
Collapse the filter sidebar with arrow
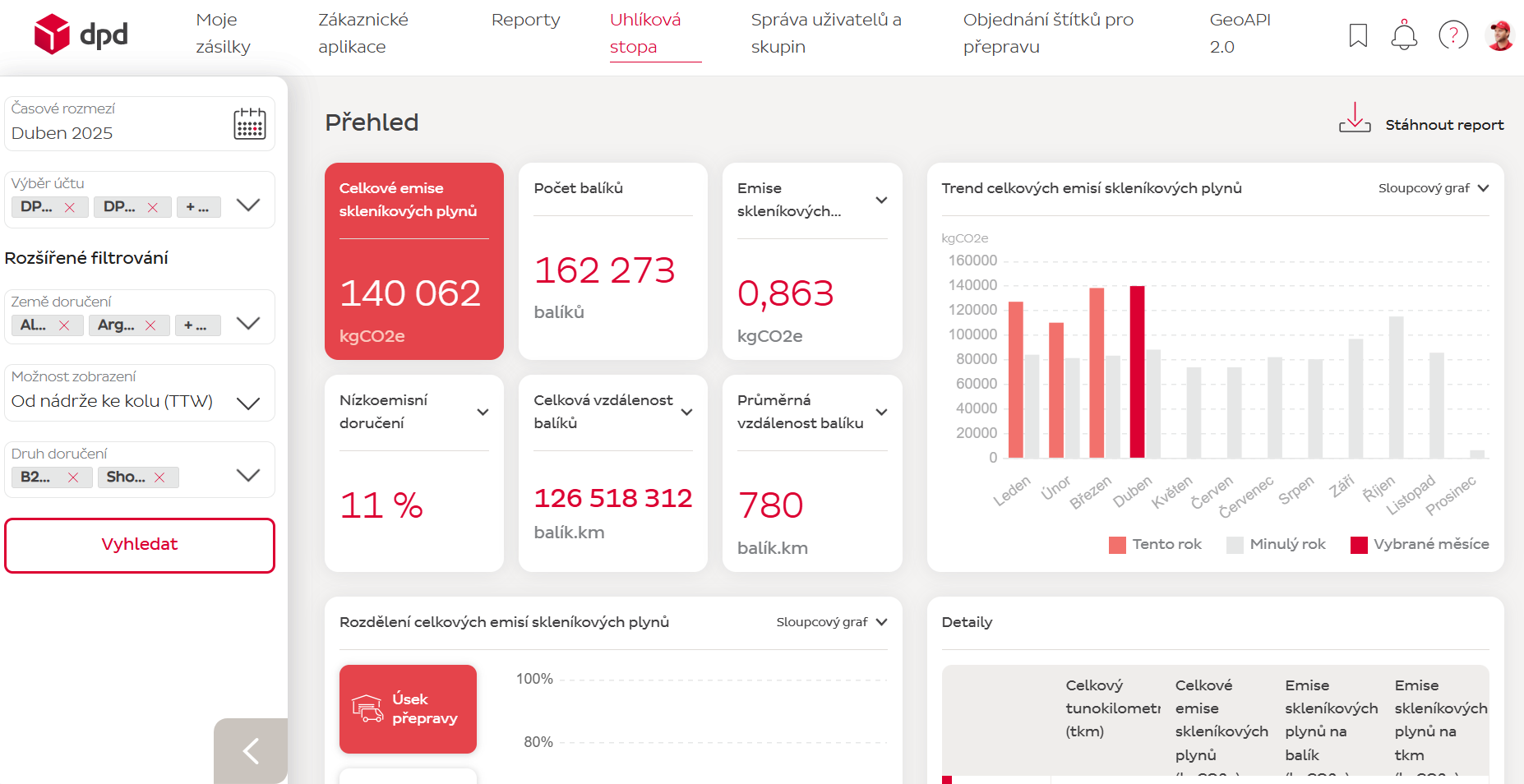[x=251, y=750]
